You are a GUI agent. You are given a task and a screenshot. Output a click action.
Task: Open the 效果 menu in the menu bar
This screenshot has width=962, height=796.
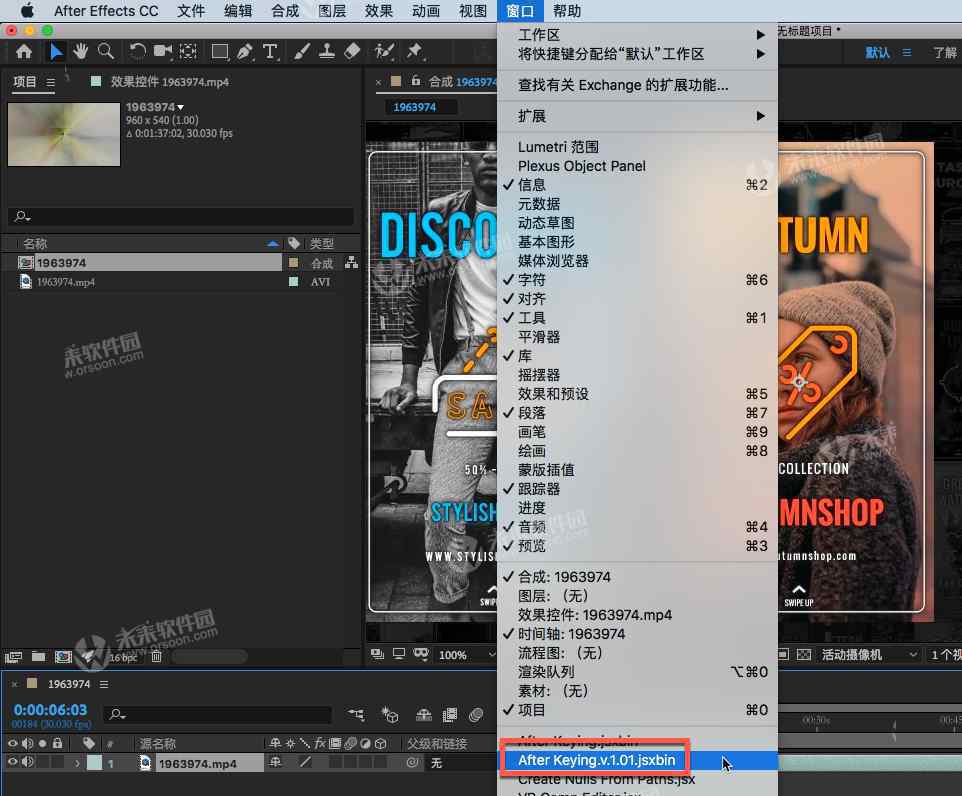[379, 11]
